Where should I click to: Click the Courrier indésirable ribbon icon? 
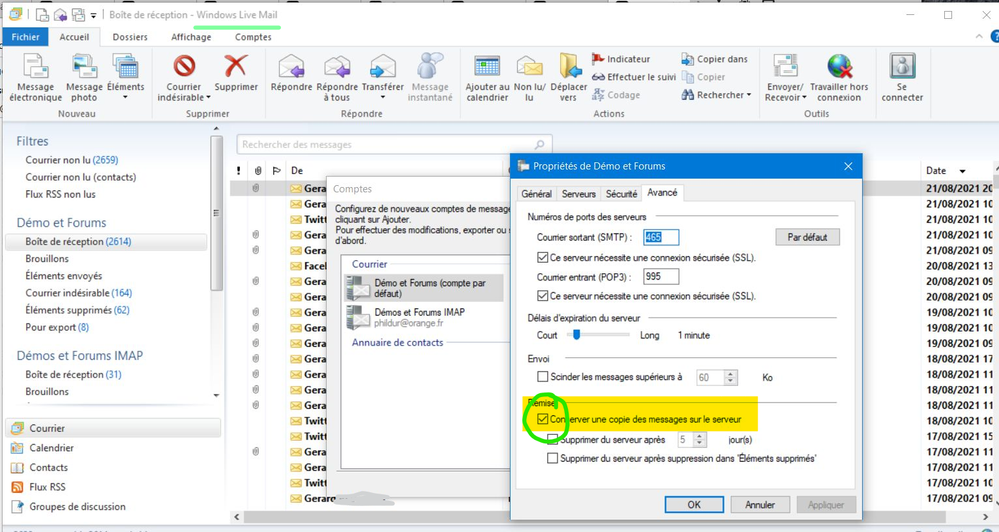point(184,67)
